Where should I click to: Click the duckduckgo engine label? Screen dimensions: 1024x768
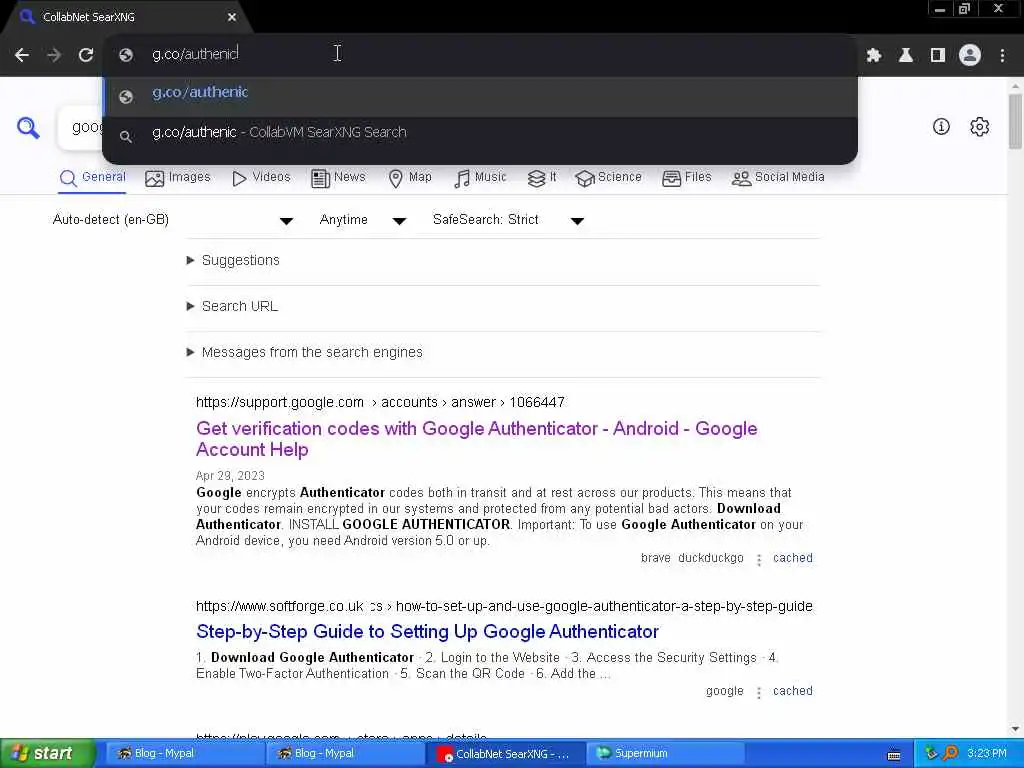[711, 558]
